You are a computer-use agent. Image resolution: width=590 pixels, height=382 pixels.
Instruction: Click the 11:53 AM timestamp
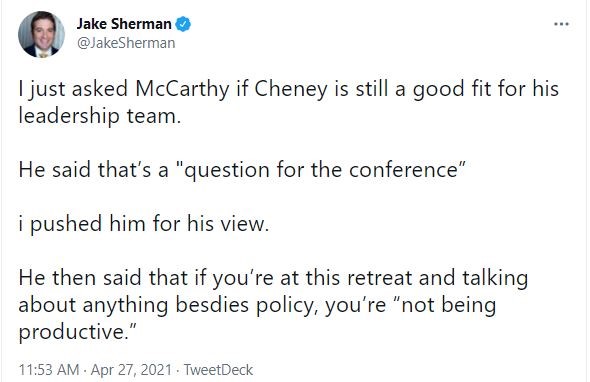[49, 370]
